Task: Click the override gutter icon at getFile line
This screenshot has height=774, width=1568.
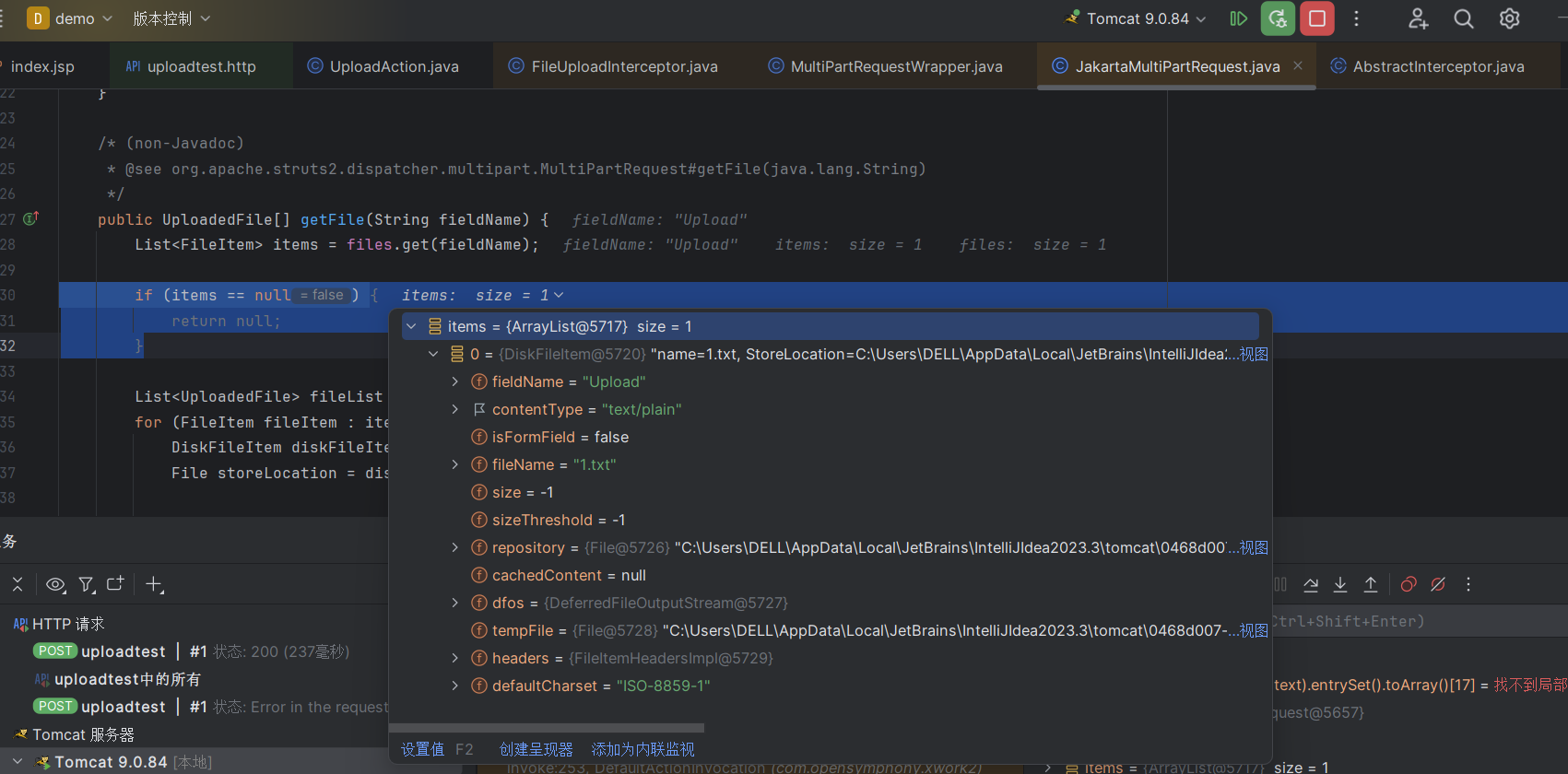Action: [x=30, y=218]
